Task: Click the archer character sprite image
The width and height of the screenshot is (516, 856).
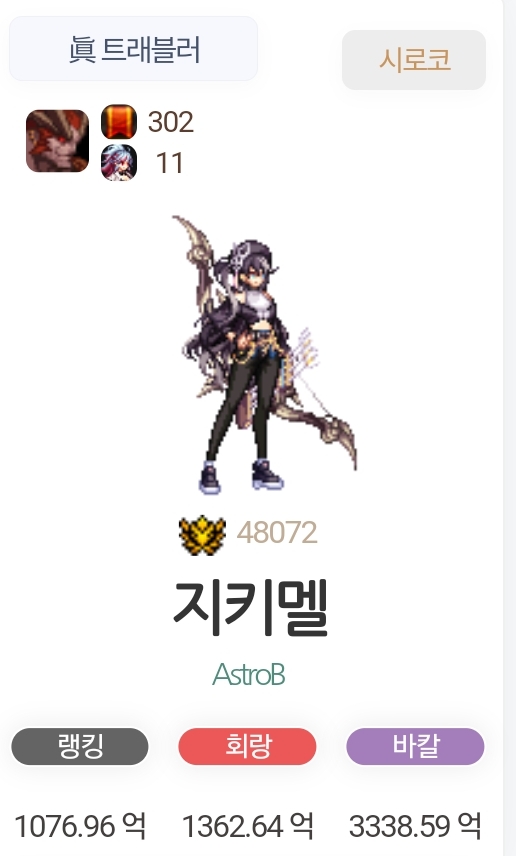Action: point(264,354)
